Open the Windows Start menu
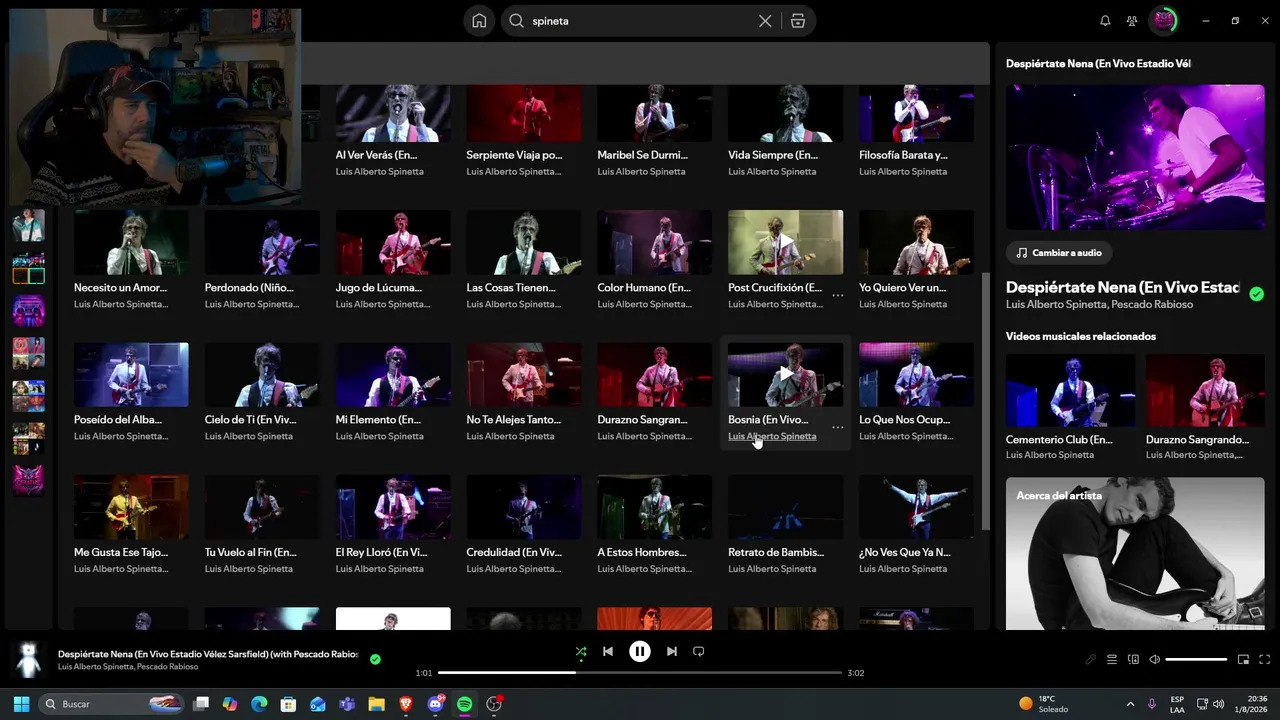The height and width of the screenshot is (720, 1280). (x=21, y=704)
